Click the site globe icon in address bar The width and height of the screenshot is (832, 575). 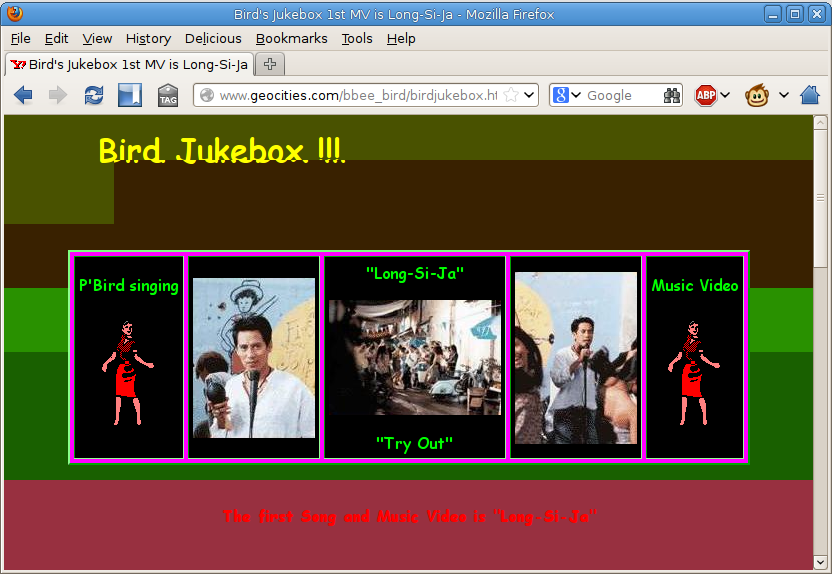click(x=207, y=95)
